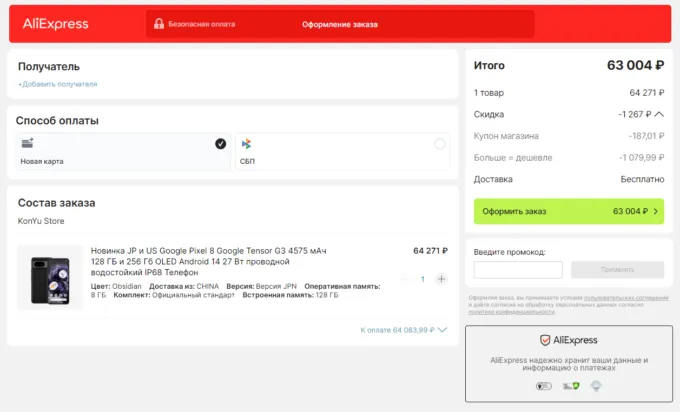Screen dimensions: 680x412
Task: Click the Оформить заказ green button
Action: pos(568,211)
